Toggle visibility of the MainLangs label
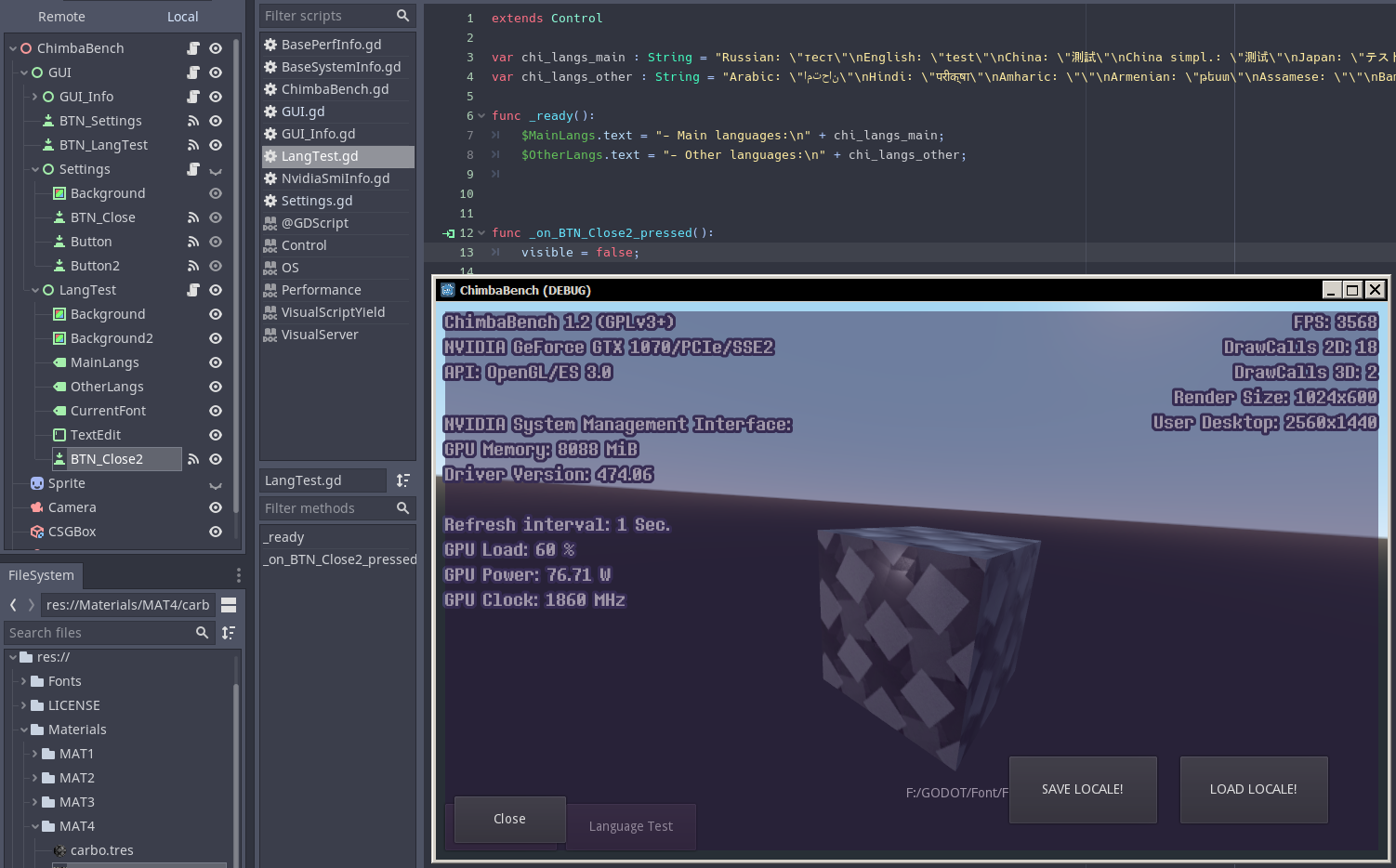The width and height of the screenshot is (1396, 868). tap(216, 362)
